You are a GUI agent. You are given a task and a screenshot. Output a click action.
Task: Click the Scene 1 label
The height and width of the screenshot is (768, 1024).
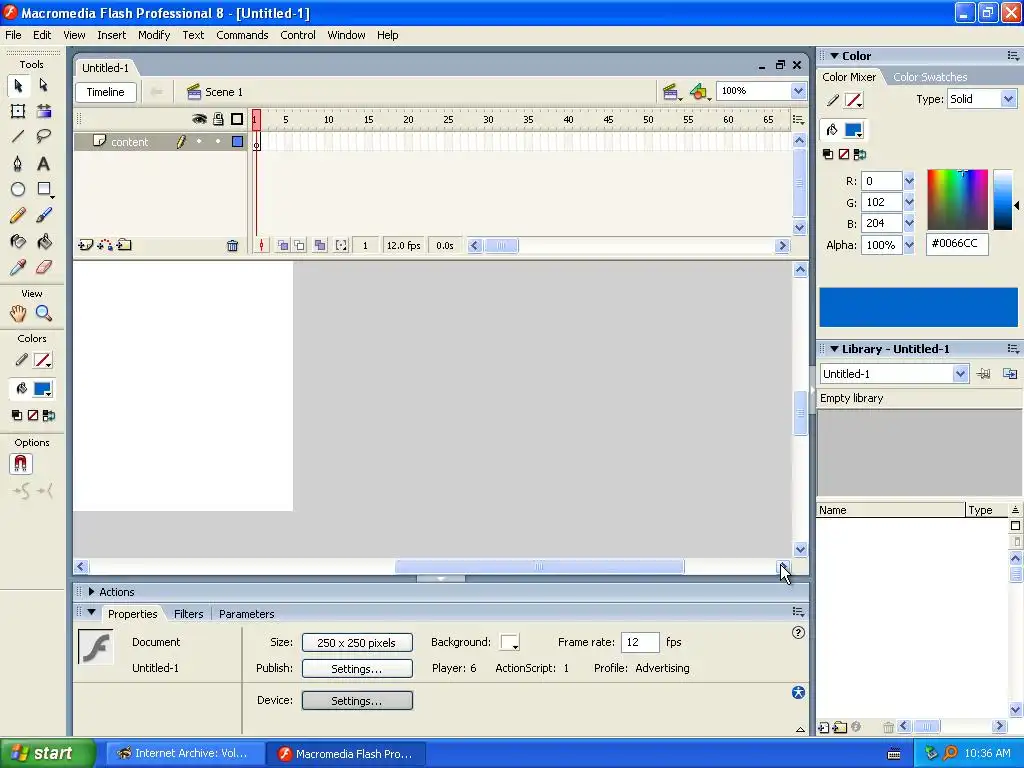(x=224, y=92)
